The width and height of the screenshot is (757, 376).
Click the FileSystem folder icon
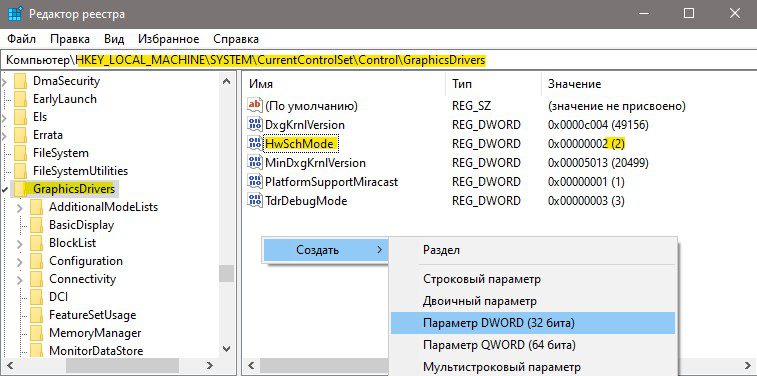(x=21, y=153)
